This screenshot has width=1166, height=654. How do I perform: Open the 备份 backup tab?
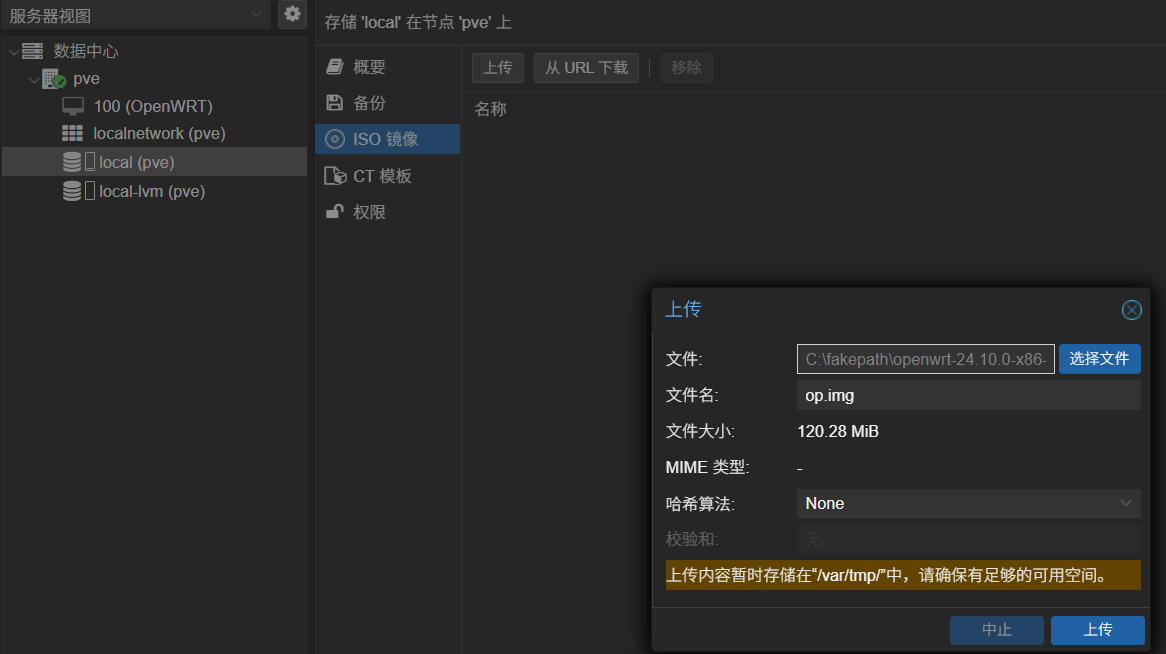point(369,103)
